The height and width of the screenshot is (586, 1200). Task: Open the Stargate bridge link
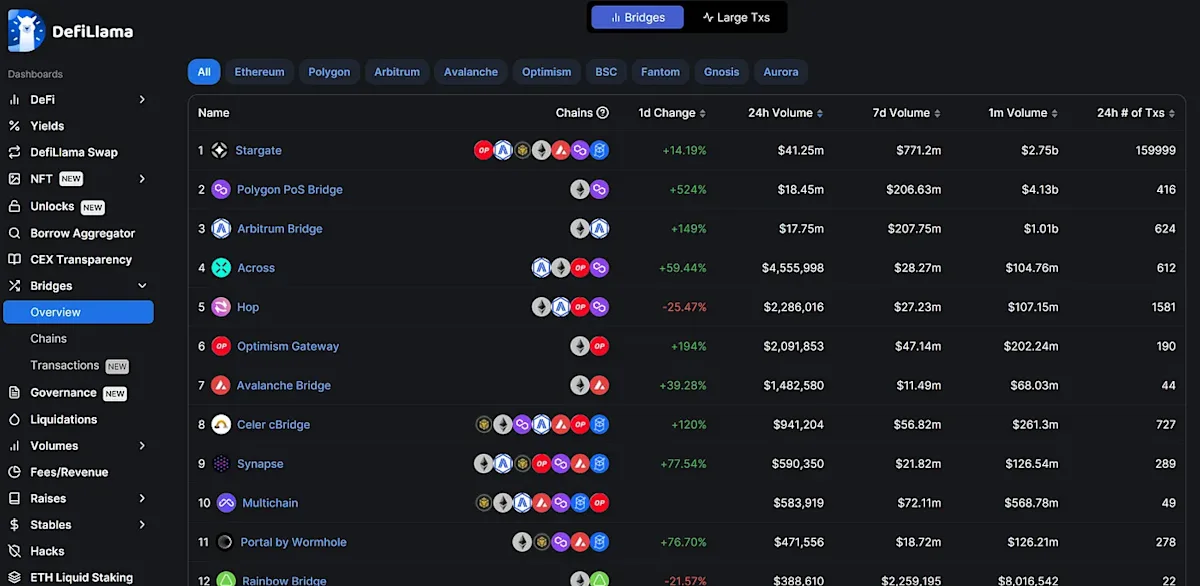[x=258, y=150]
